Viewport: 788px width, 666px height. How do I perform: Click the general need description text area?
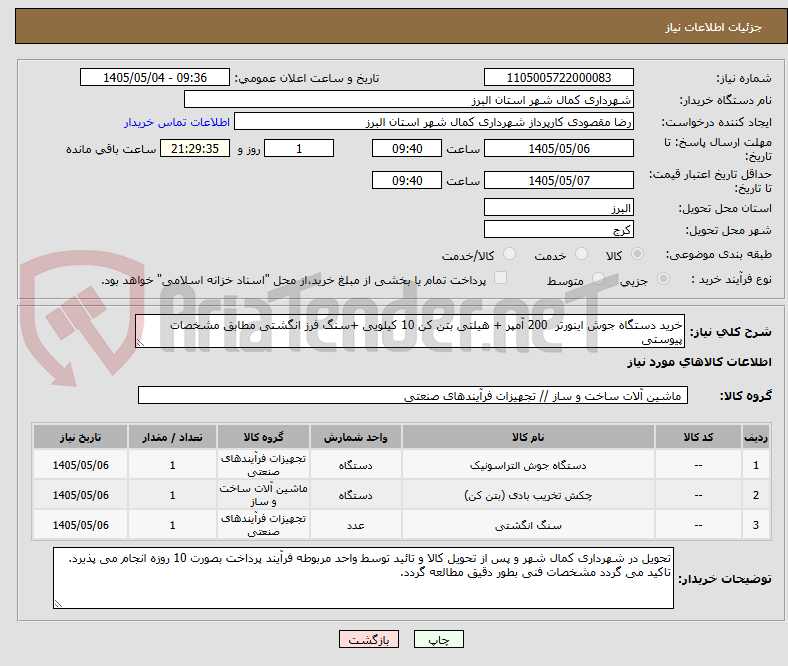410,331
